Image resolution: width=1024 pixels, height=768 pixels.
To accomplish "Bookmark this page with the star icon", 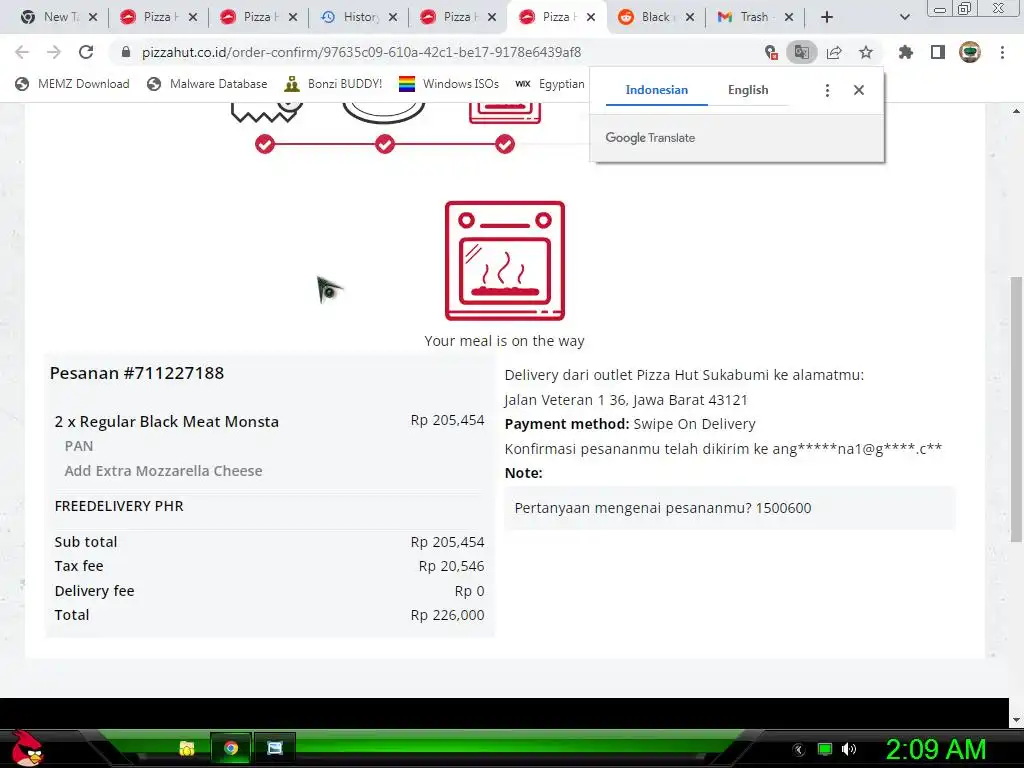I will click(x=866, y=52).
